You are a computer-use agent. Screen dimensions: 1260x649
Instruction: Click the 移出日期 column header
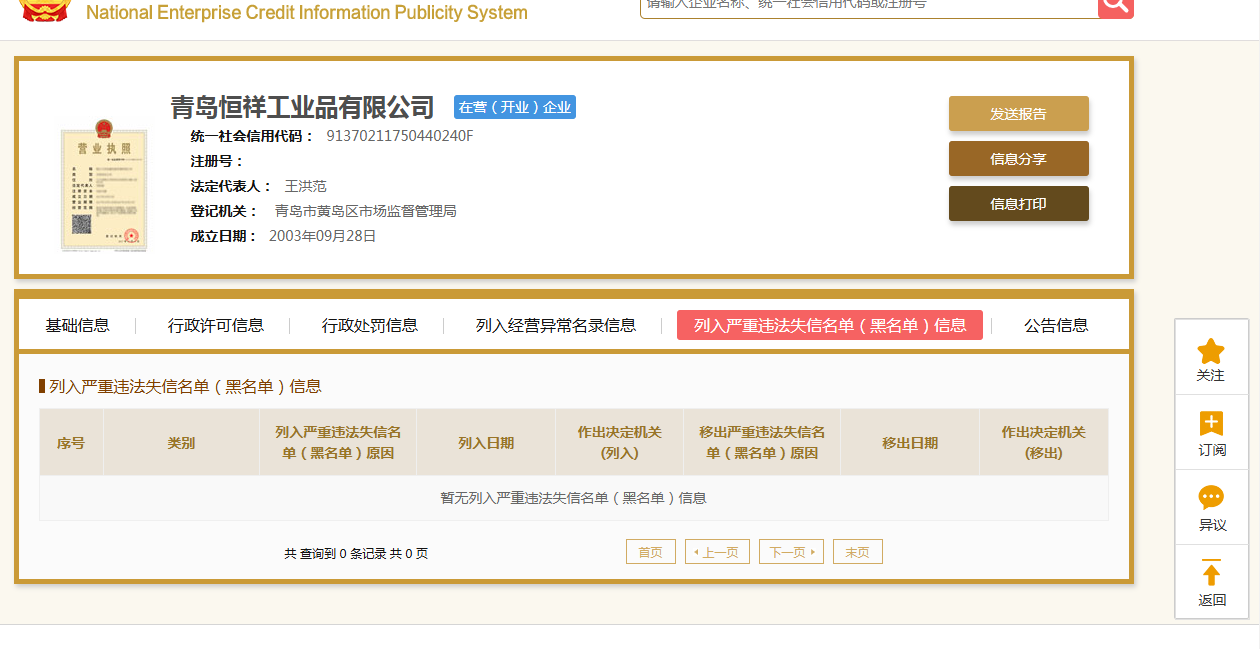point(910,442)
